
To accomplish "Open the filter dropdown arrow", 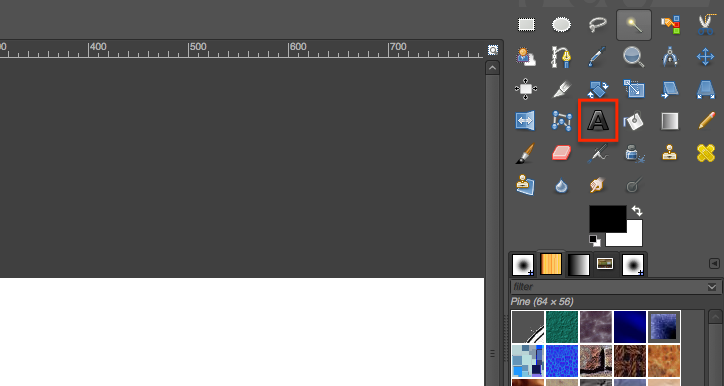I will (712, 287).
